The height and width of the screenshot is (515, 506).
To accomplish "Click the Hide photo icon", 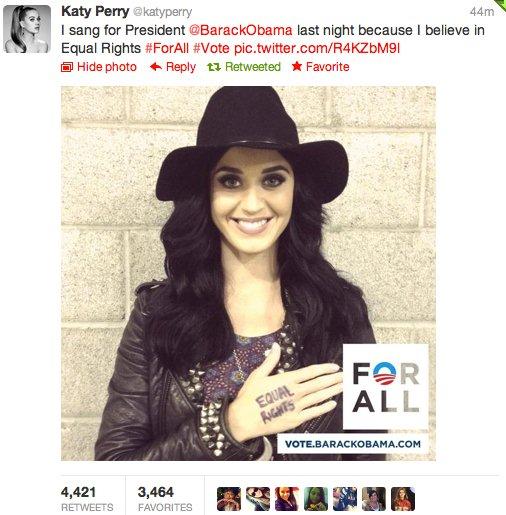I will coord(67,67).
